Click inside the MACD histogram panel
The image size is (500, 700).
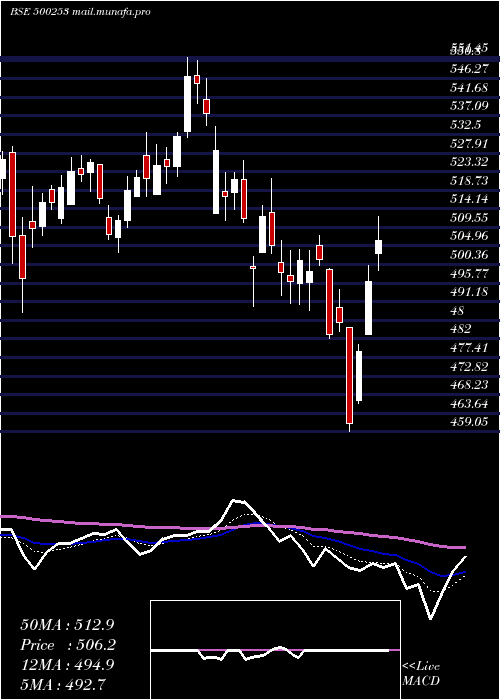coord(275,650)
